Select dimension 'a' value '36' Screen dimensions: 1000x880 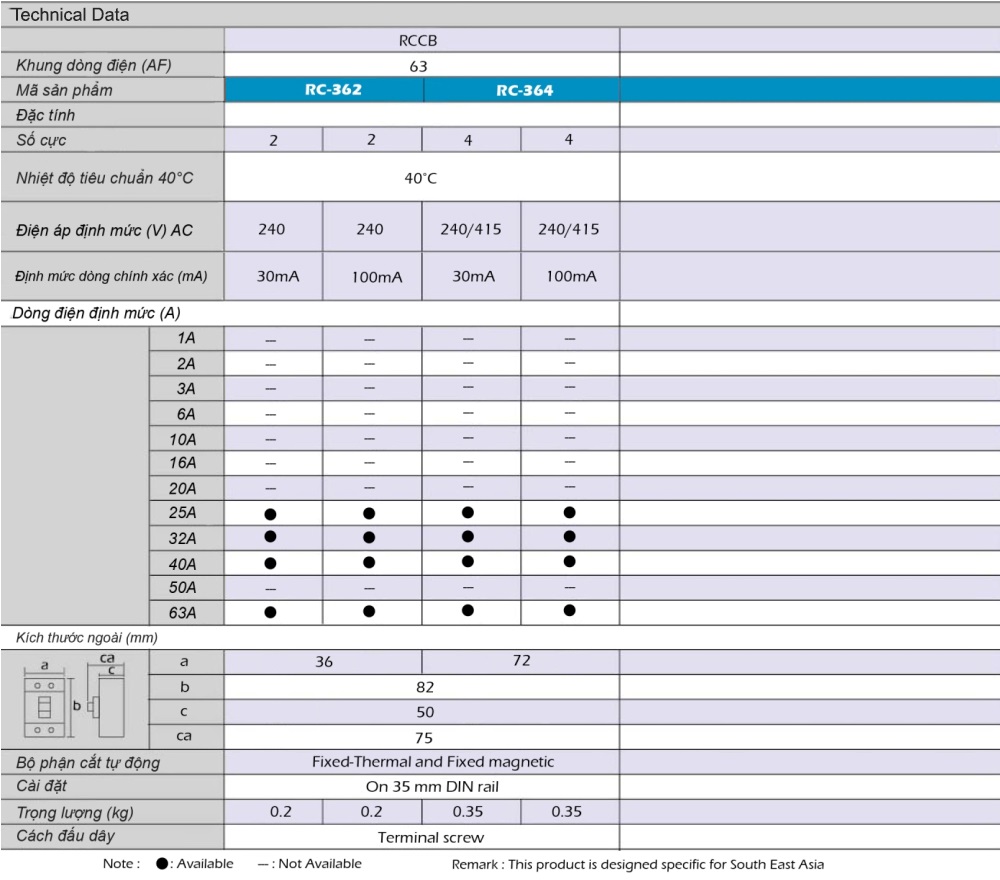324,662
